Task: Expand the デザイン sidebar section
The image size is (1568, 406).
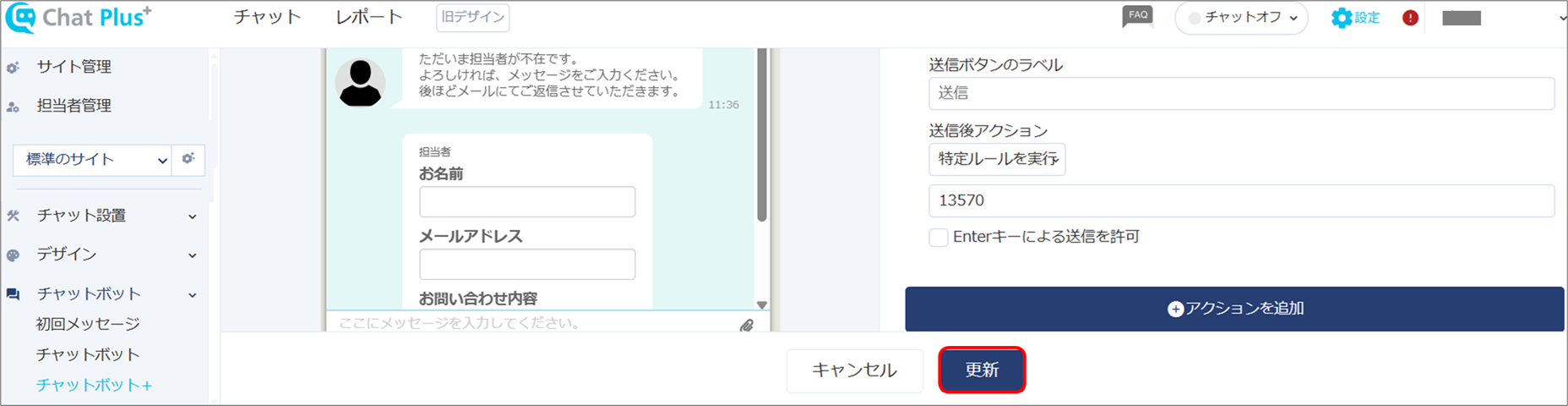Action: click(x=101, y=255)
